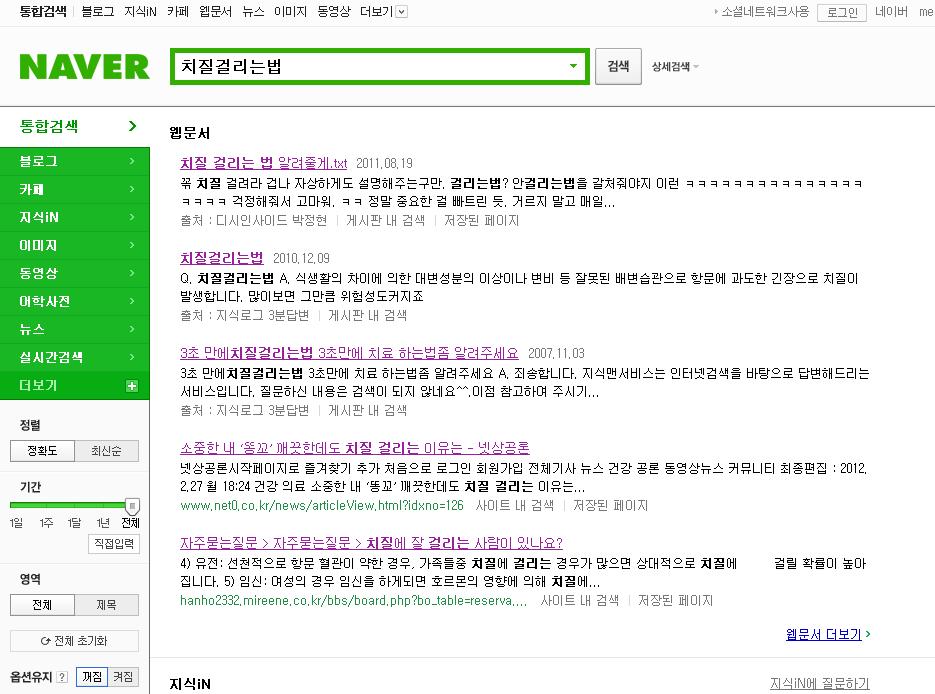935x694 pixels.
Task: Click the 직접입력 date button
Action: [114, 544]
